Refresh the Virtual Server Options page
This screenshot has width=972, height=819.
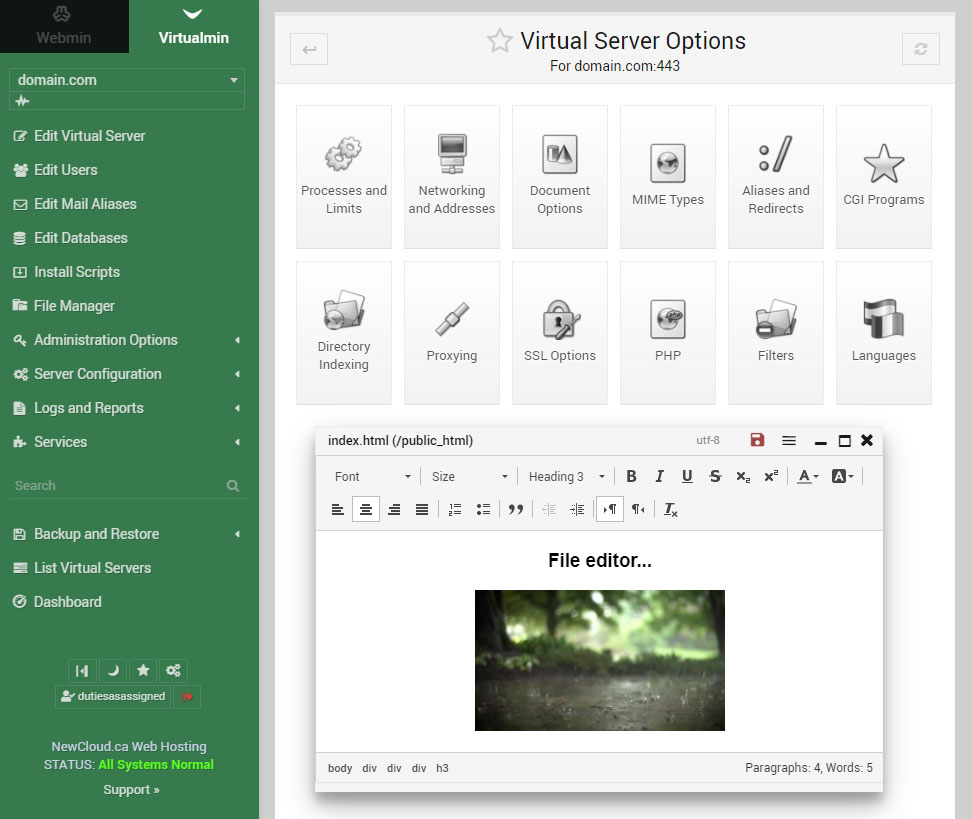coord(921,49)
